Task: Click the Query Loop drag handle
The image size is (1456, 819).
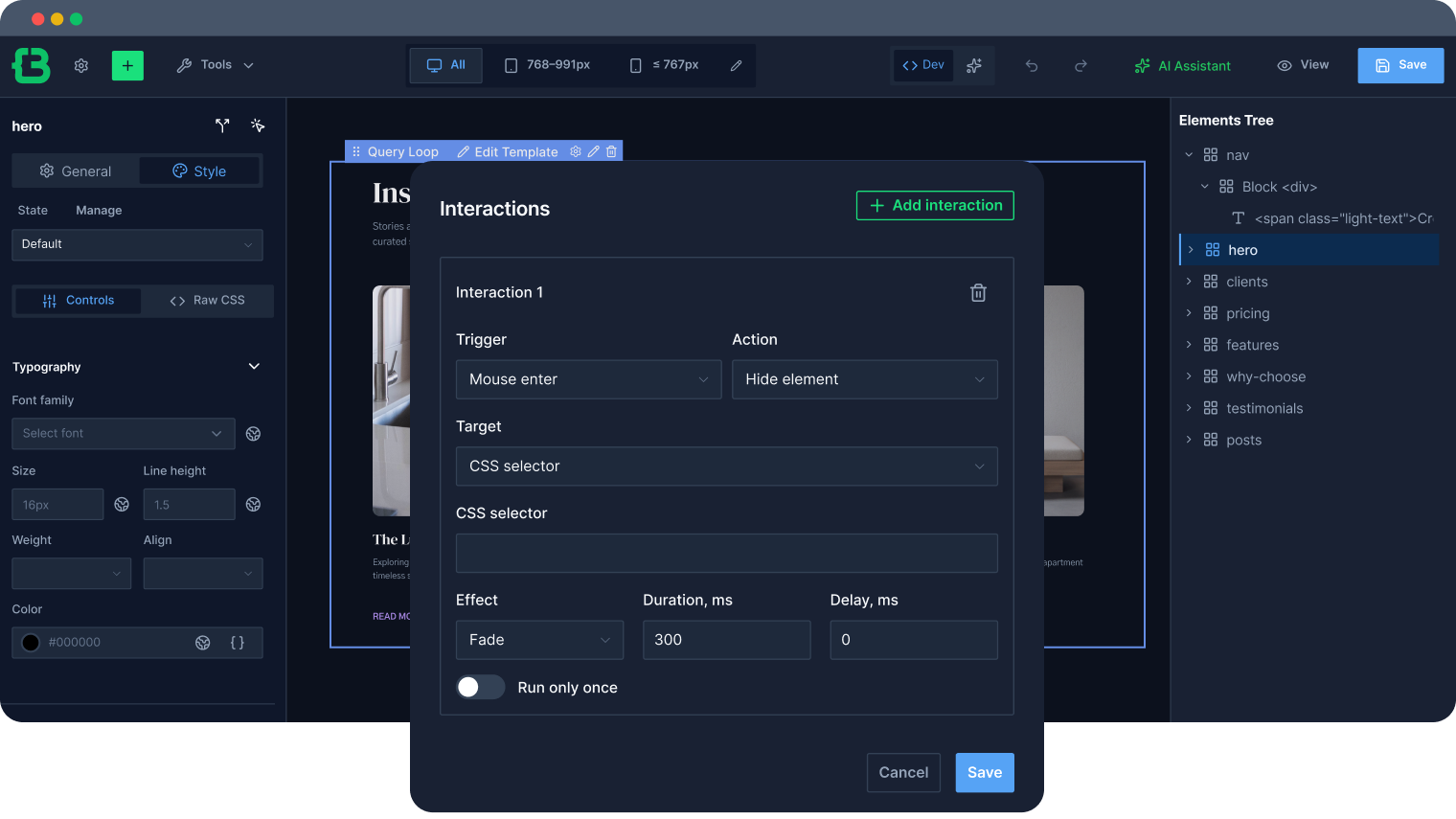Action: (356, 151)
